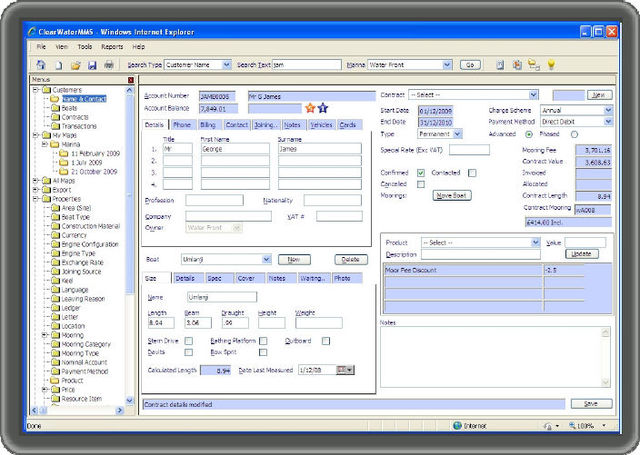Close the Menus panel with the red X

click(131, 80)
